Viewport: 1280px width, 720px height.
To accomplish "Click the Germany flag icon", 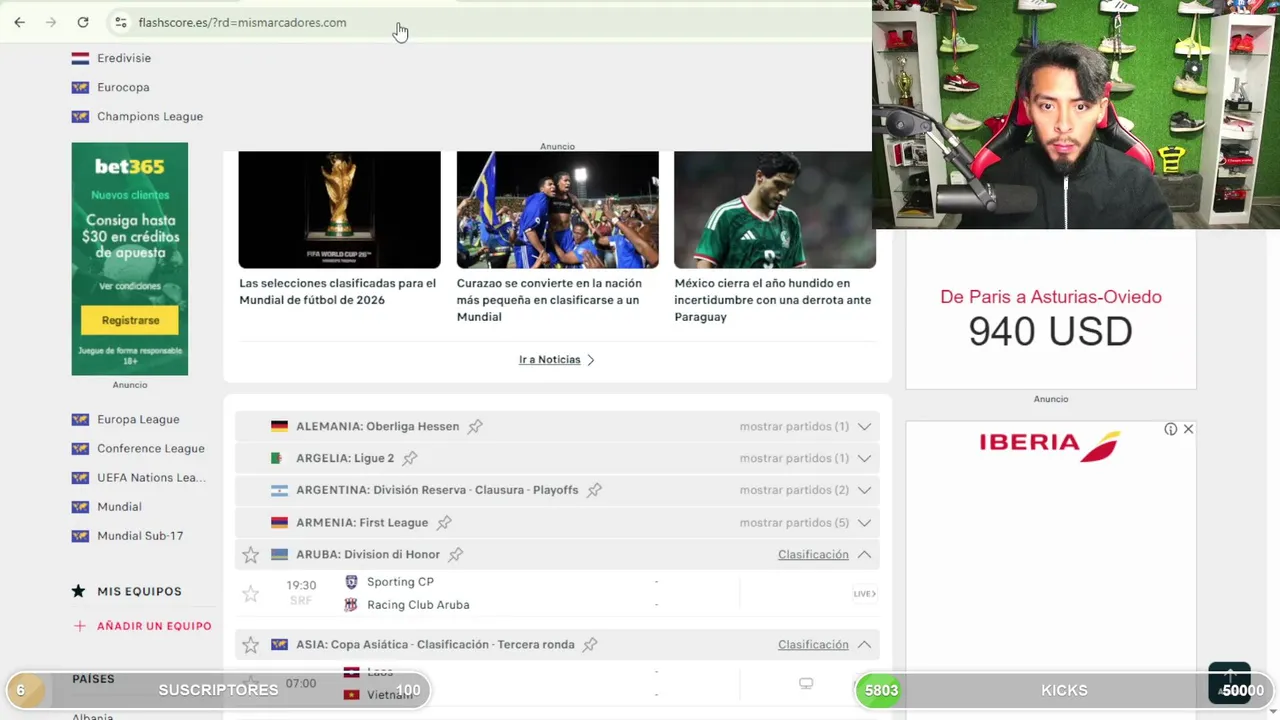I will click(279, 426).
